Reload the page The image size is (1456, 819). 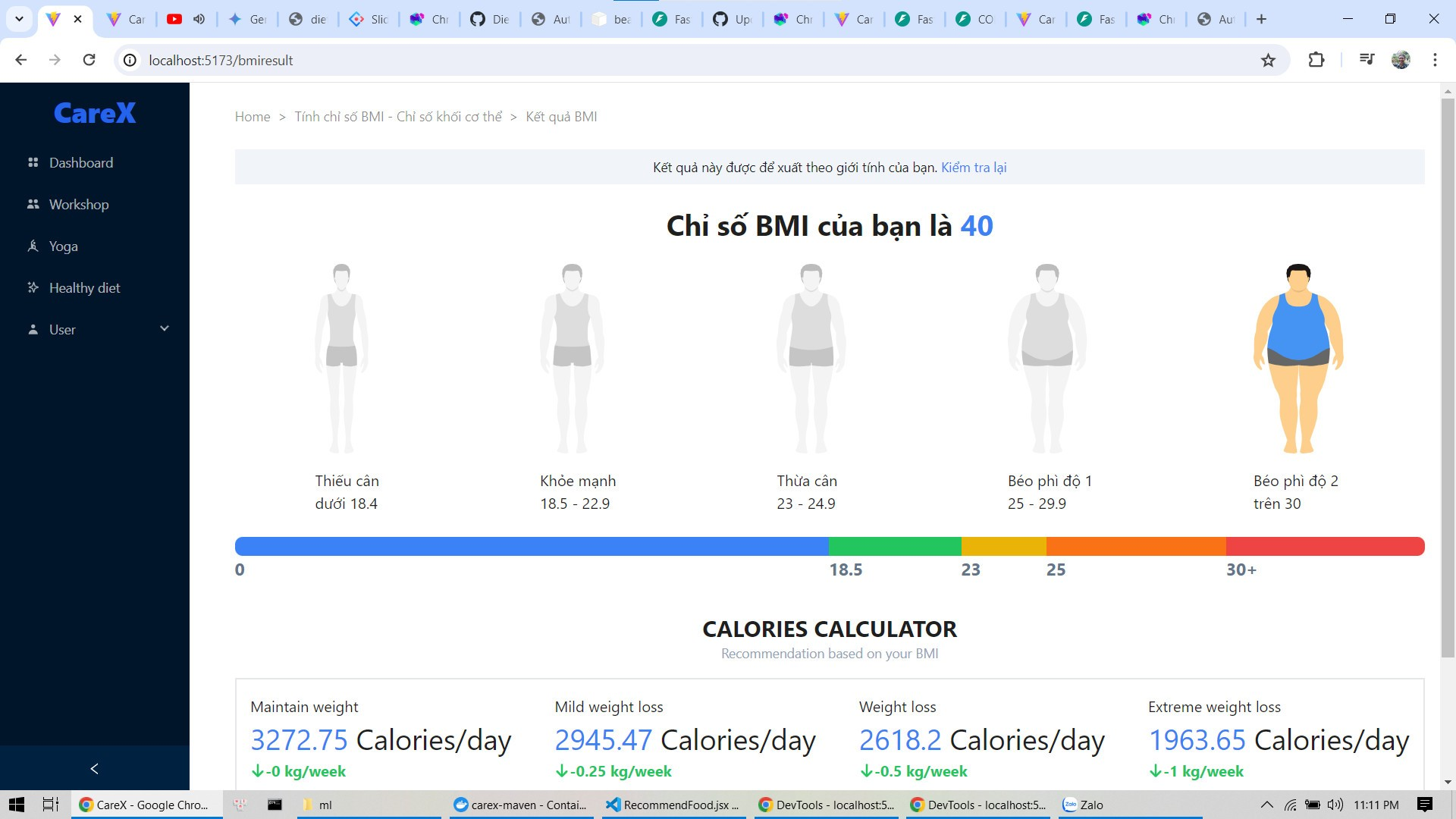pos(89,60)
